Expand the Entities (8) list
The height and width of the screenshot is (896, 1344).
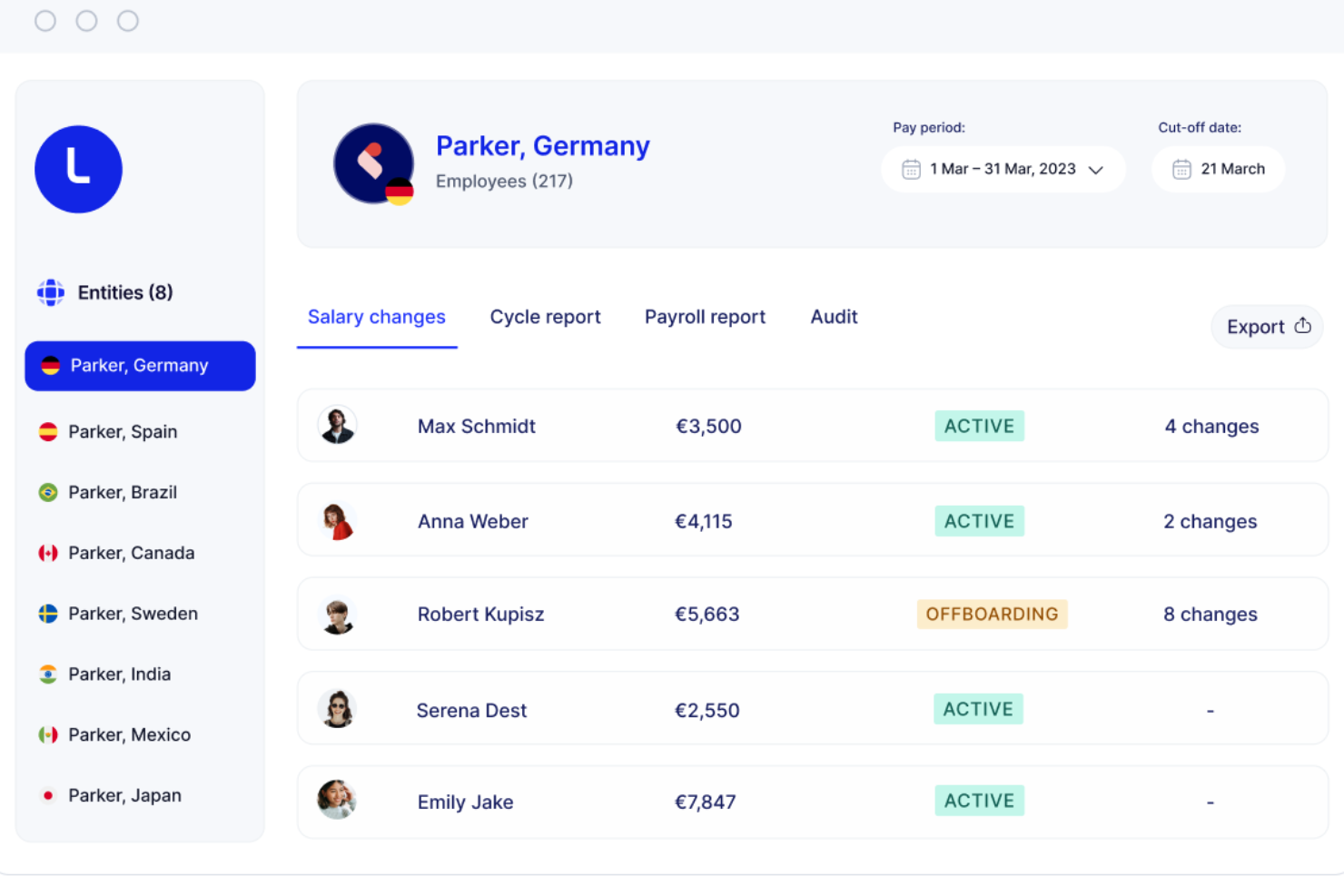pyautogui.click(x=124, y=292)
